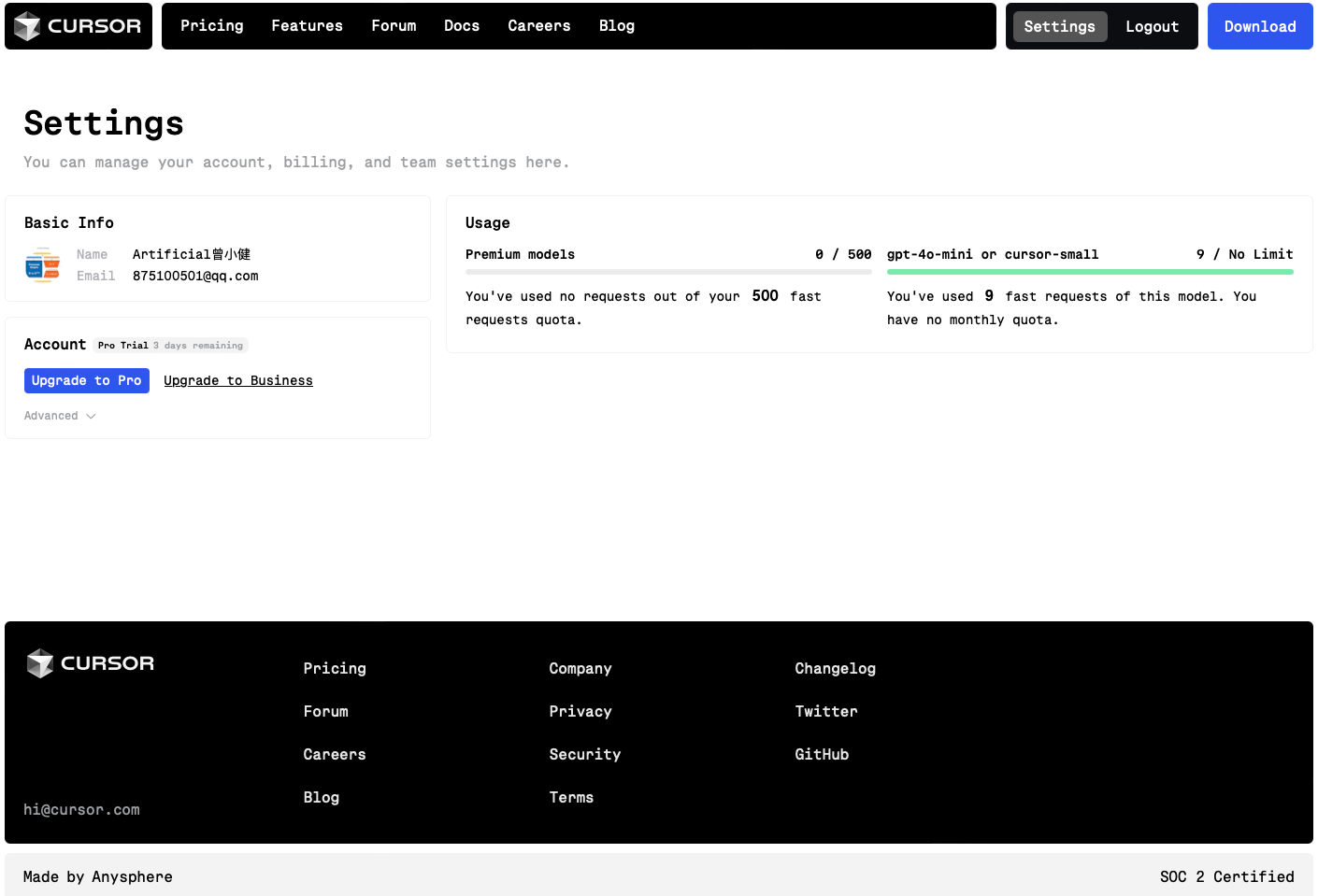Open Features in the top navigation

coord(308,26)
